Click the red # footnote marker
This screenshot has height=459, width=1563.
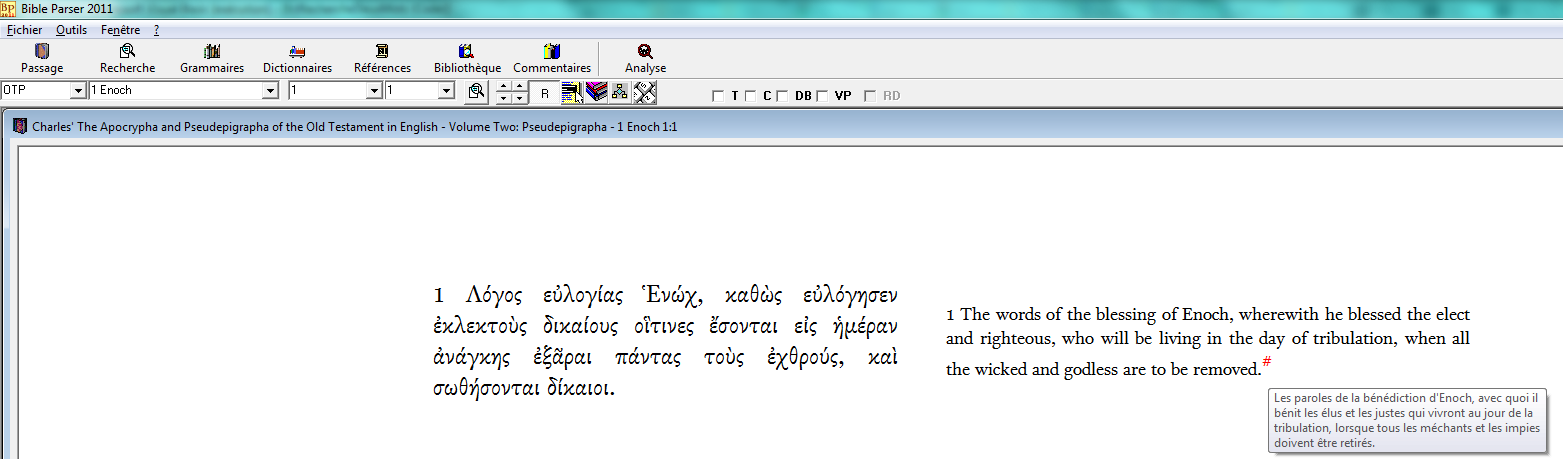[1266, 362]
